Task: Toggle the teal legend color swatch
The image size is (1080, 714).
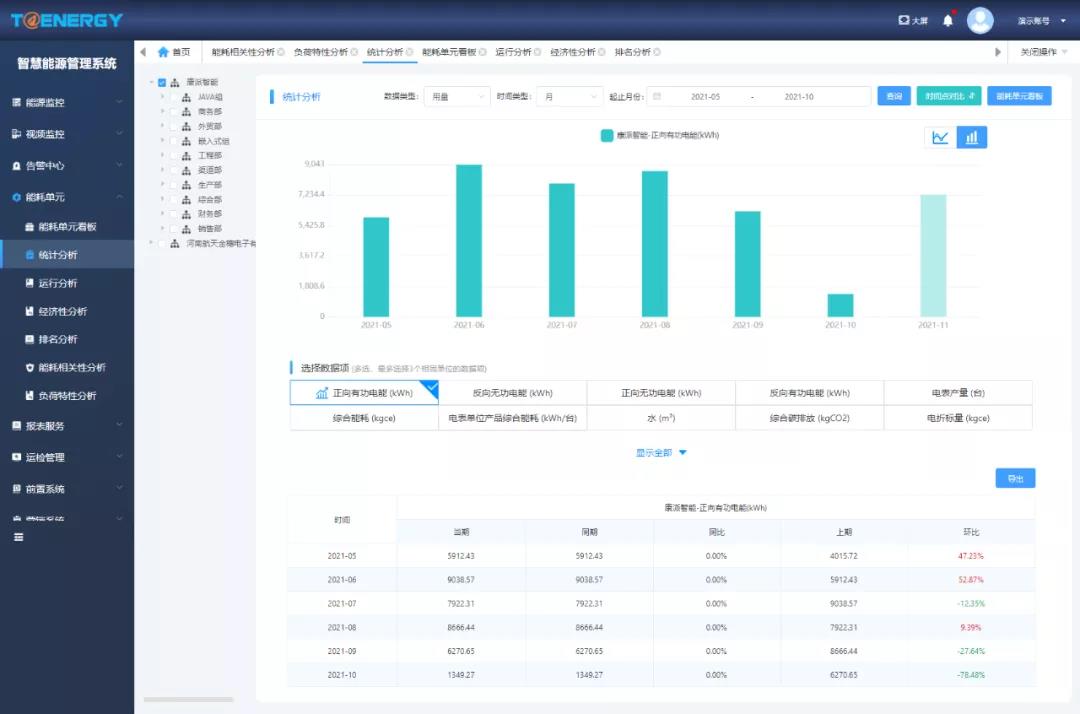Action: (x=606, y=135)
